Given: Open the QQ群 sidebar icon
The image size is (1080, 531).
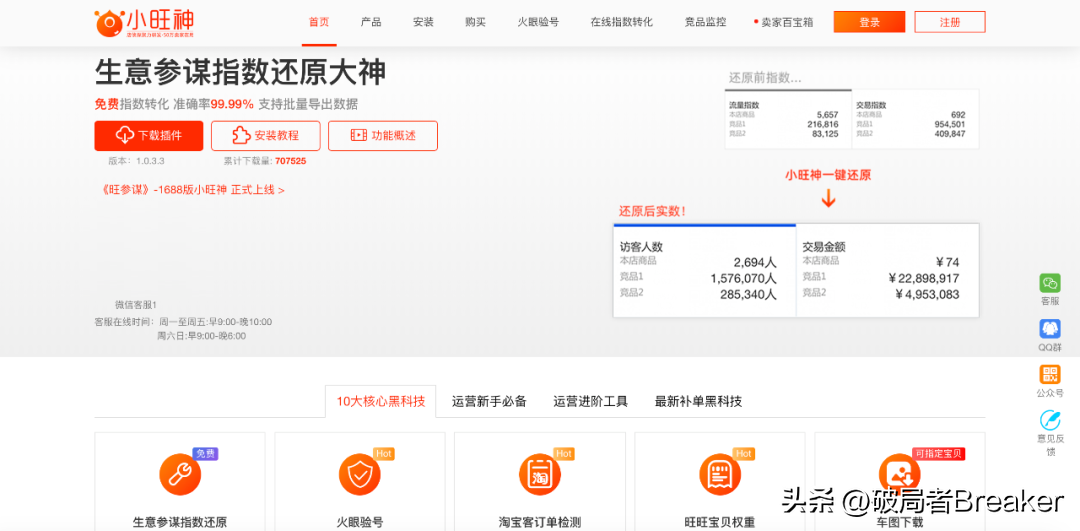Looking at the screenshot, I should [1050, 329].
